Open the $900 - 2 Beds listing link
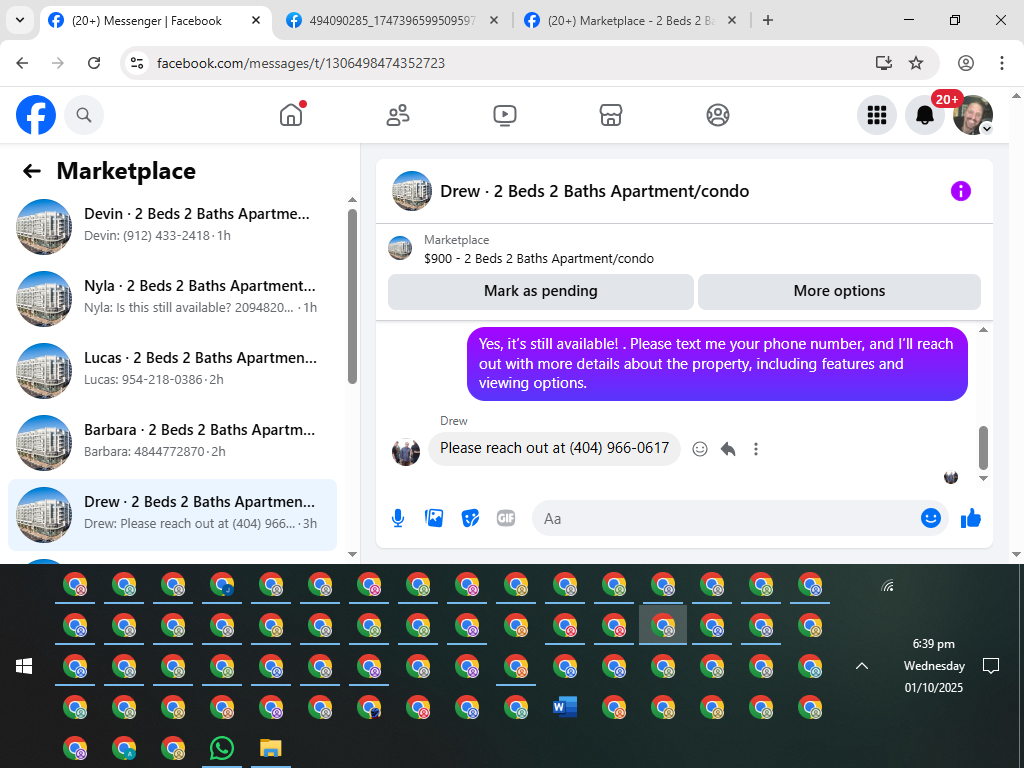The height and width of the screenshot is (768, 1024). 539,259
